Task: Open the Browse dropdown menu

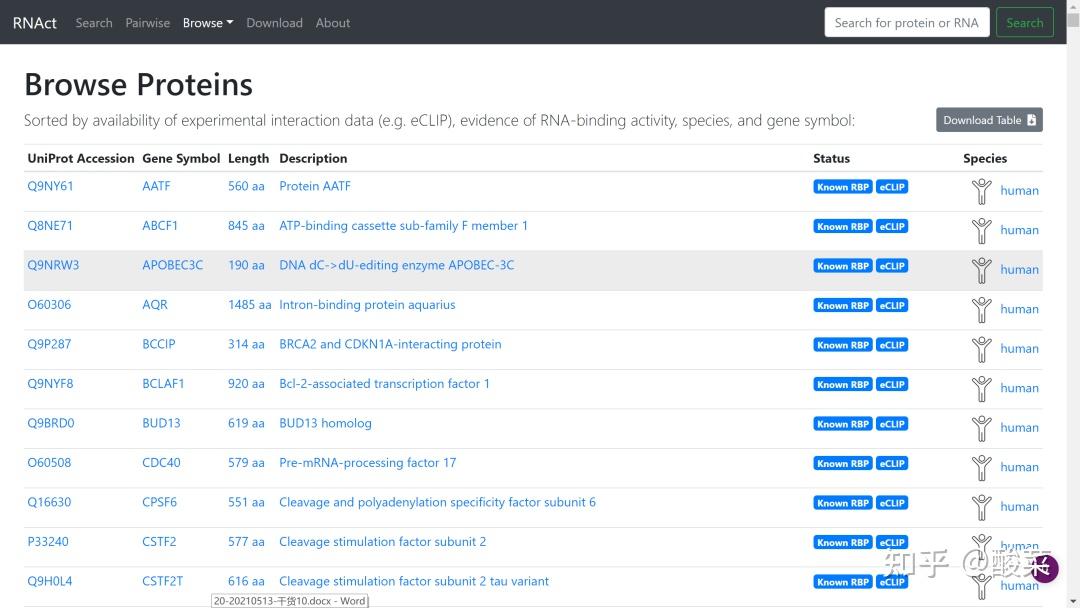Action: pos(207,23)
